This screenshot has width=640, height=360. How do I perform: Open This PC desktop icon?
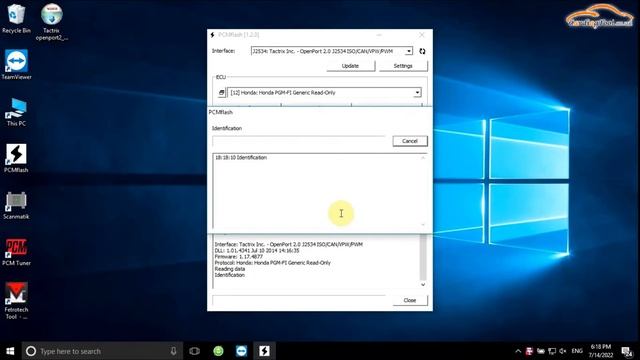coord(16,112)
